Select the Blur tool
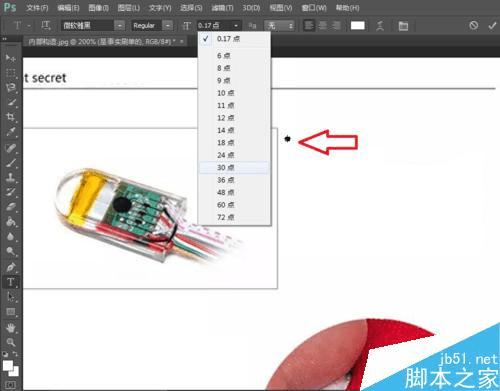This screenshot has width=500, height=391. coord(10,236)
